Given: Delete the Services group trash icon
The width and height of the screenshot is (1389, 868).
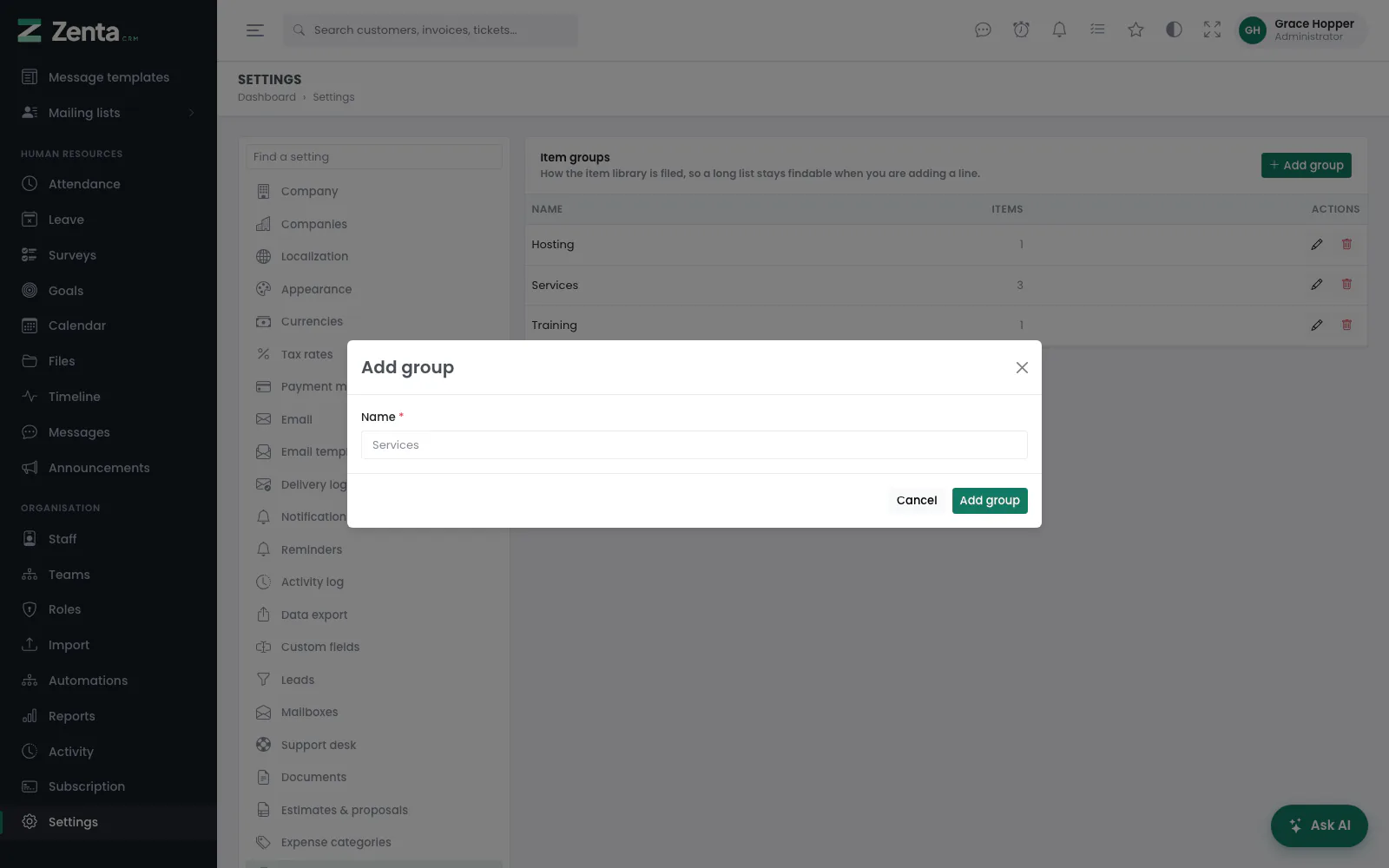Looking at the screenshot, I should pos(1346,285).
